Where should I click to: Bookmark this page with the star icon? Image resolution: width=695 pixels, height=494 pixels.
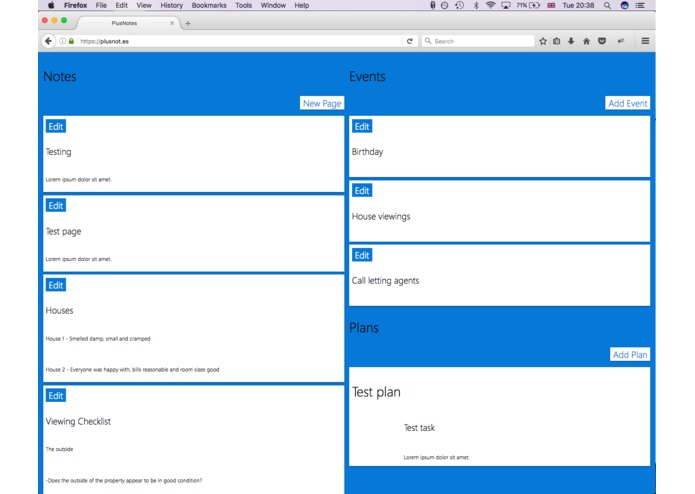(543, 41)
